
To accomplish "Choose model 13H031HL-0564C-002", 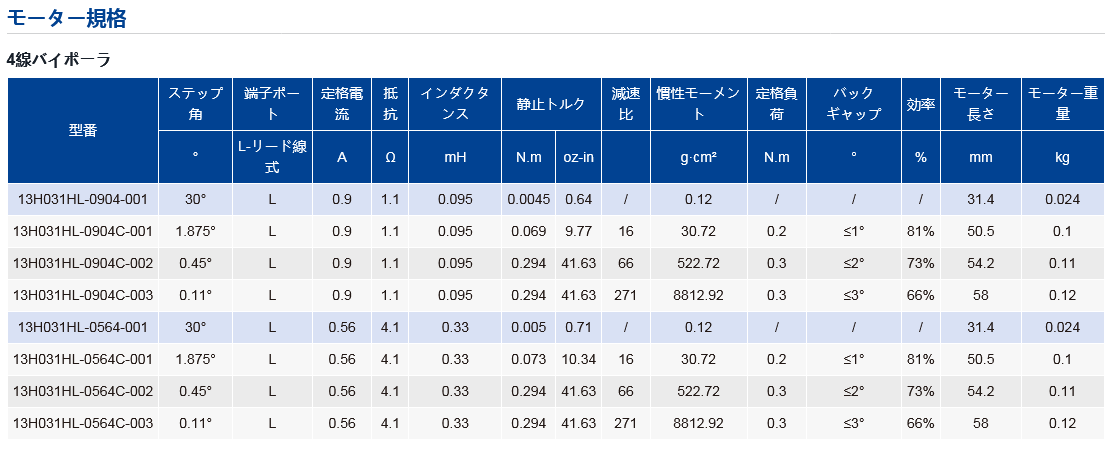I will [83, 392].
